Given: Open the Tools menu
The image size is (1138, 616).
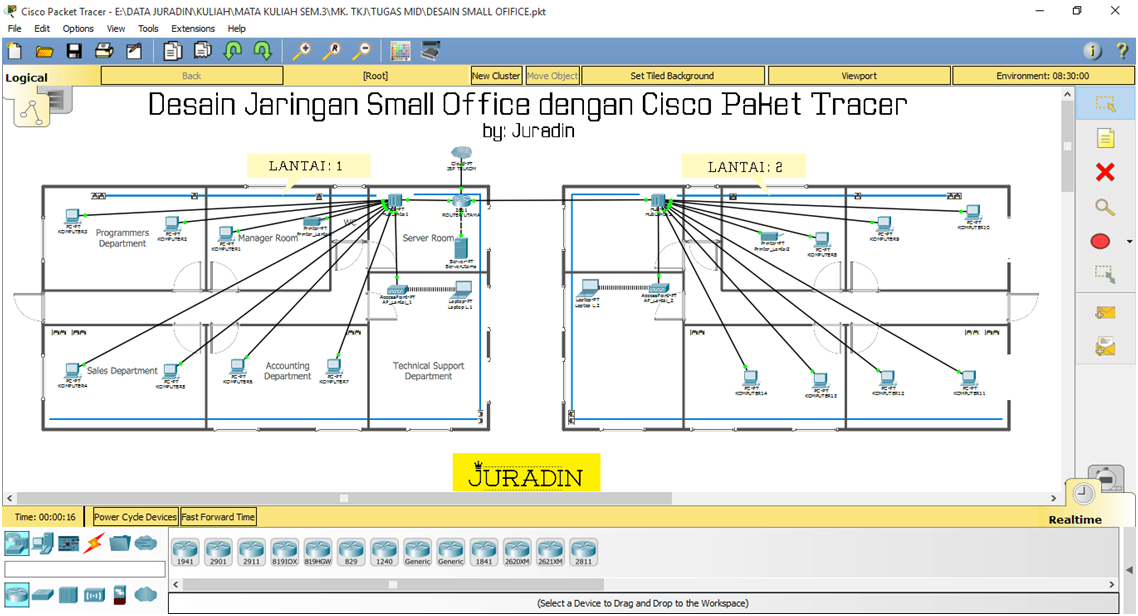Looking at the screenshot, I should tap(148, 28).
